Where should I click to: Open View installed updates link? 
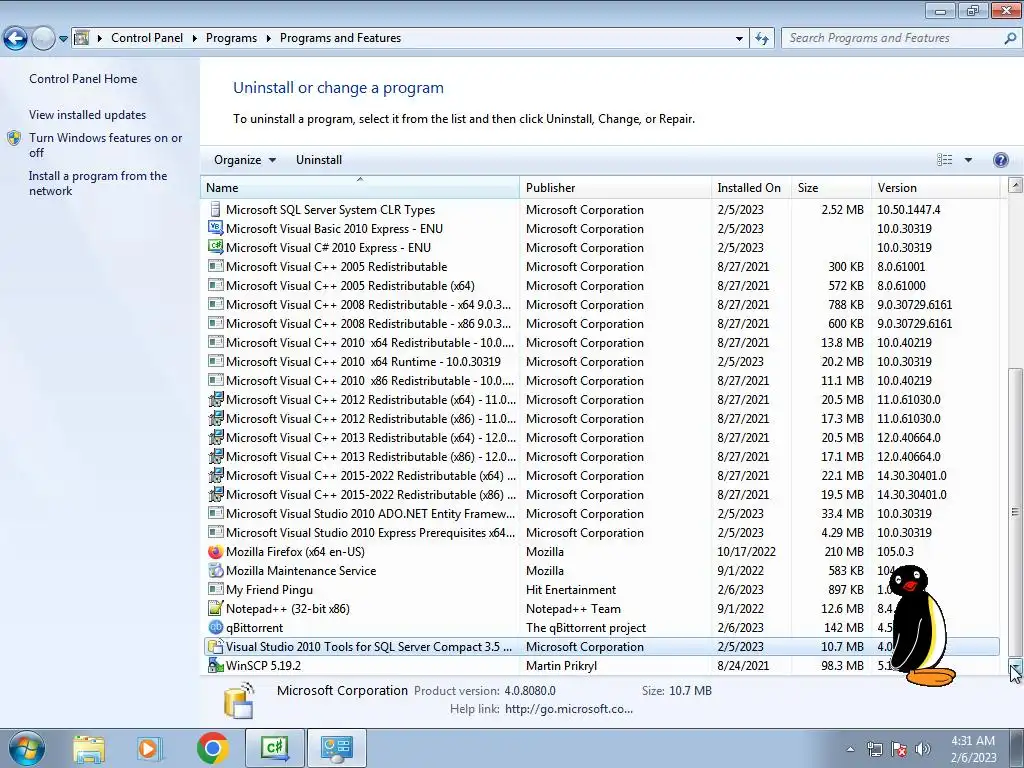(88, 115)
